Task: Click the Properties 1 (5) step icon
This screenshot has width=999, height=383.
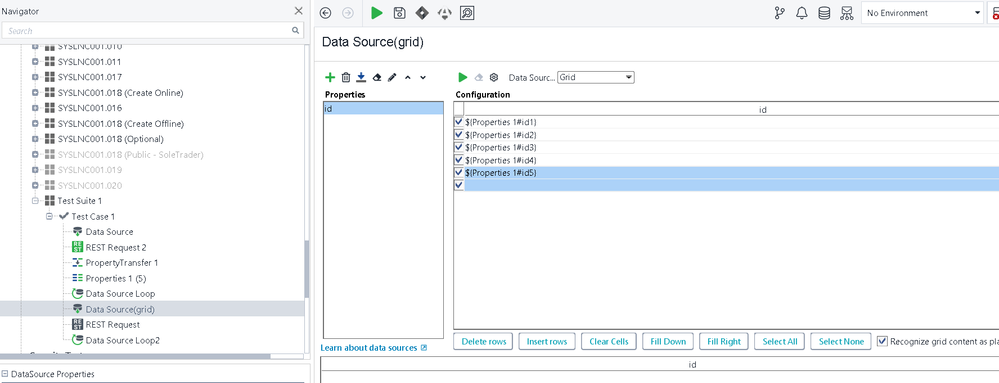Action: 78,278
